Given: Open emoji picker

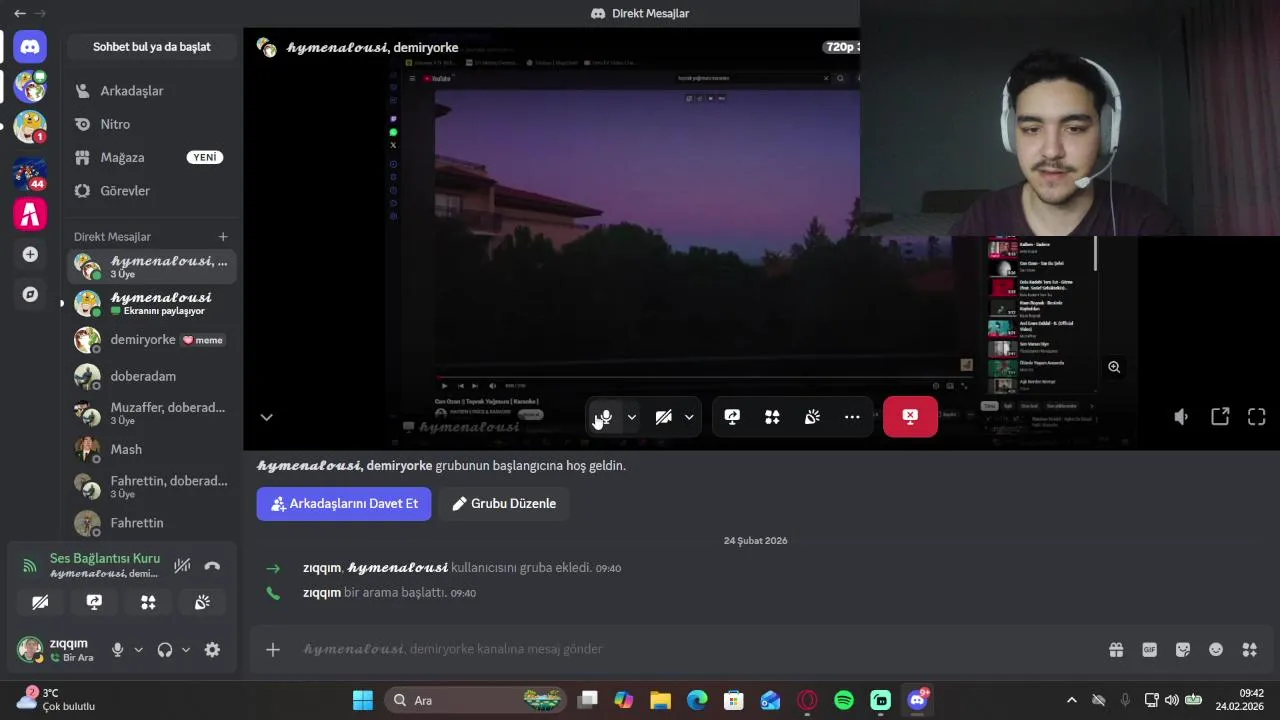Looking at the screenshot, I should point(1216,650).
